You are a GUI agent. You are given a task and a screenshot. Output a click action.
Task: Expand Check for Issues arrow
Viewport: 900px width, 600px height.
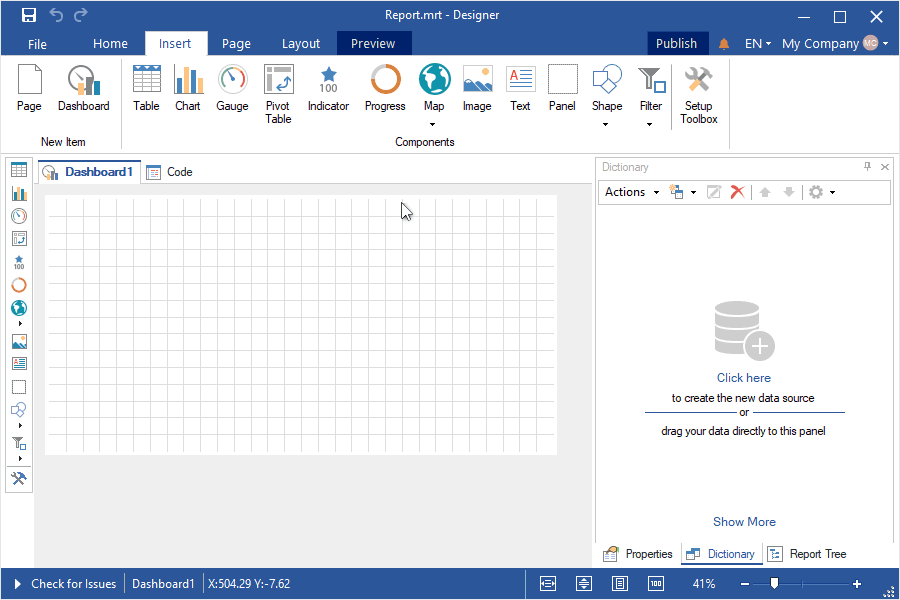[x=17, y=584]
